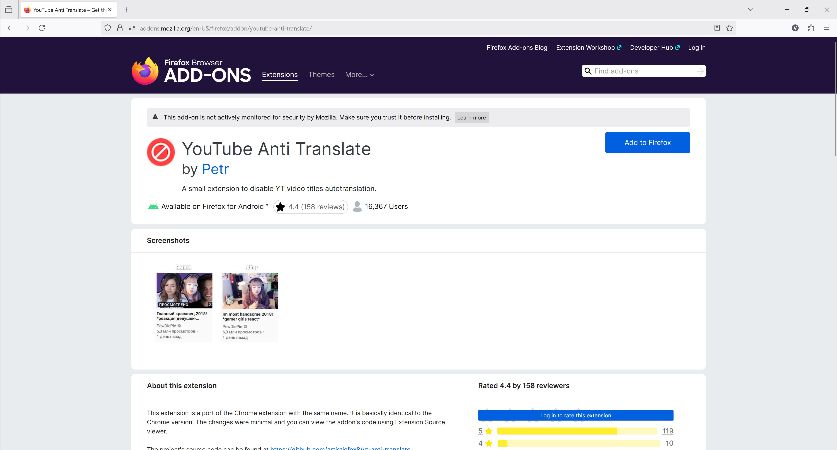List all tabs dropdown arrow
The image size is (837, 450).
(750, 10)
